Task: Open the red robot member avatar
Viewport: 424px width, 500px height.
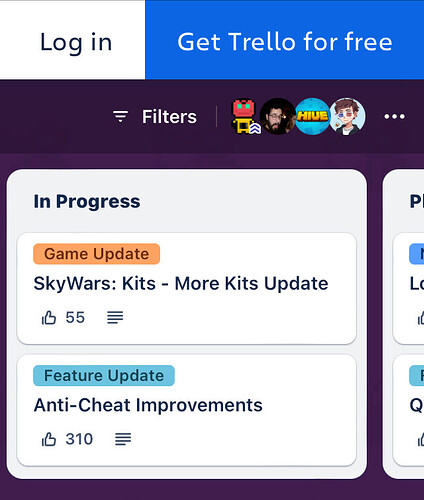Action: click(x=245, y=116)
